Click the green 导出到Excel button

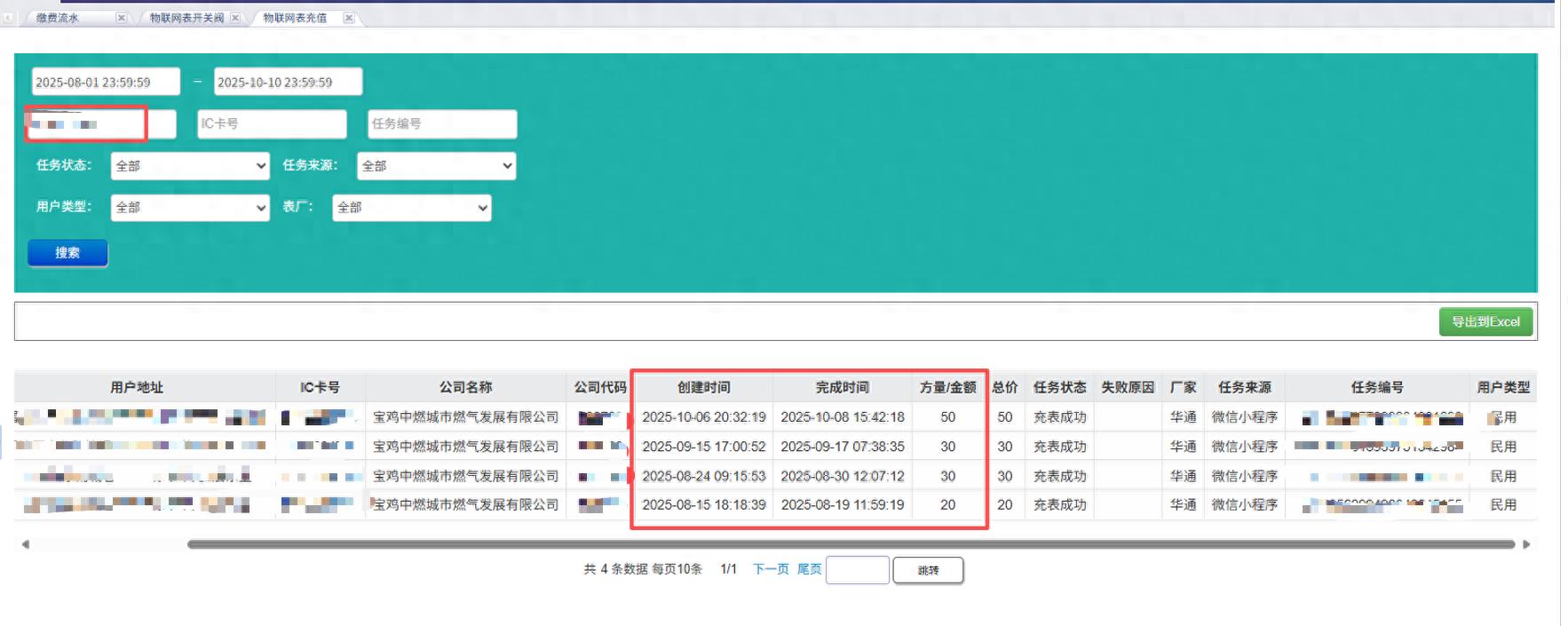pyautogui.click(x=1485, y=321)
